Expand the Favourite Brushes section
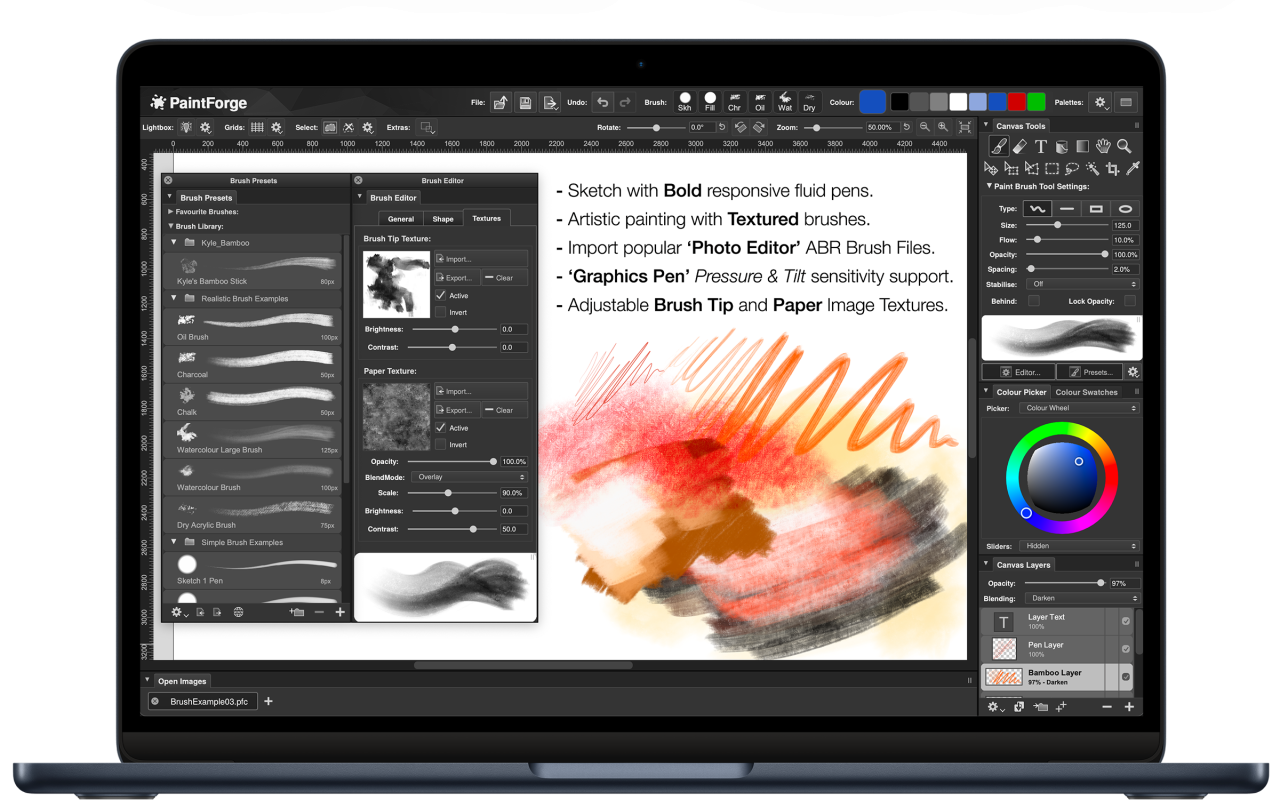1280x800 pixels. click(x=171, y=212)
